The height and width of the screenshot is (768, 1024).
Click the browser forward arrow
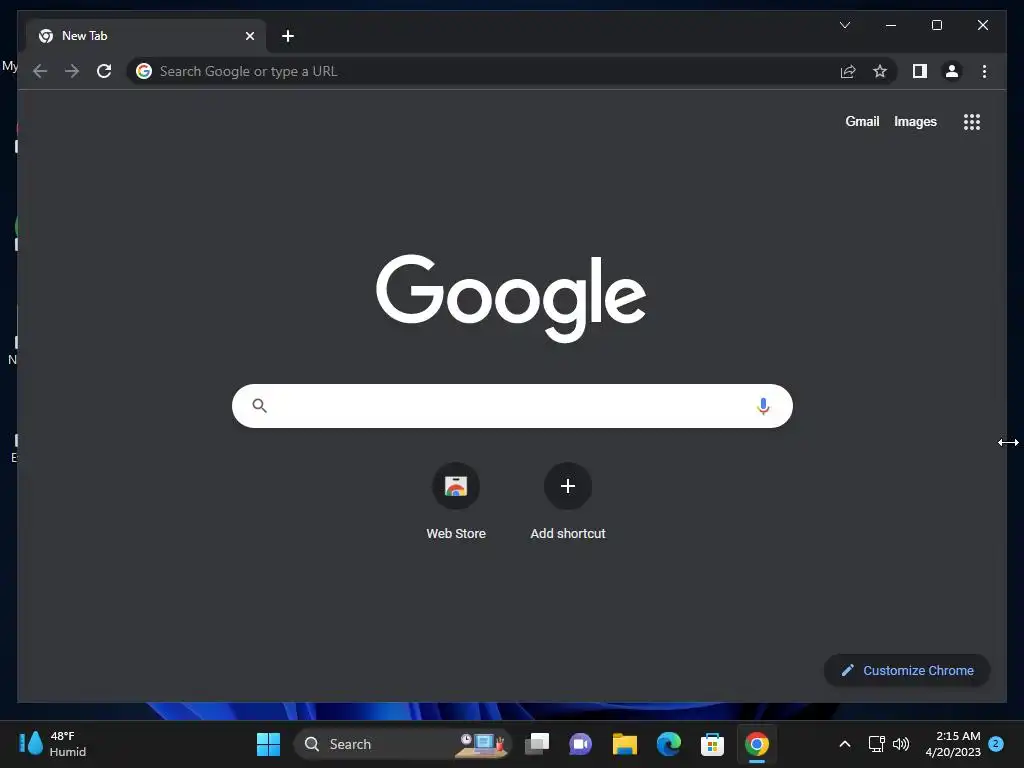point(72,71)
